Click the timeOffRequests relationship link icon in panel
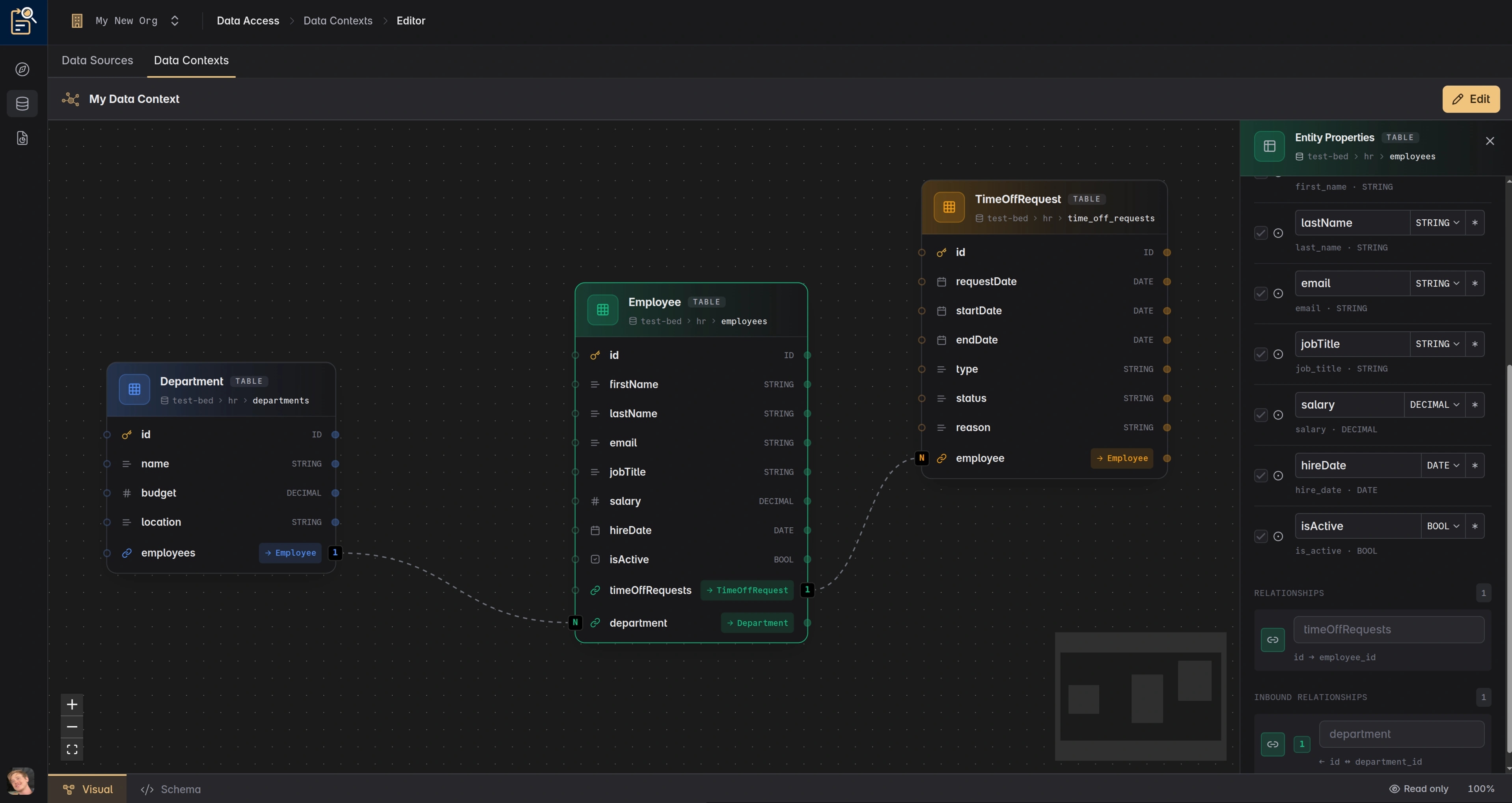 tap(1273, 640)
